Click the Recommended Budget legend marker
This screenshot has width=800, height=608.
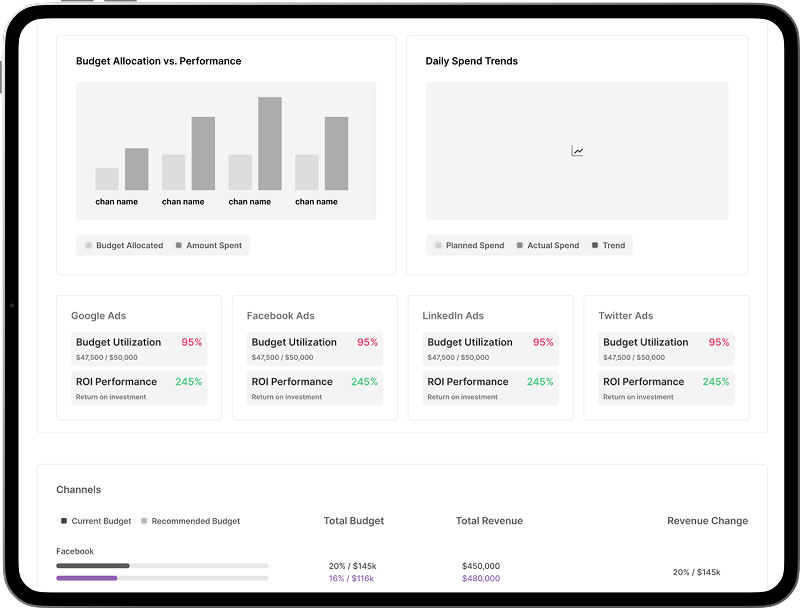tap(144, 521)
